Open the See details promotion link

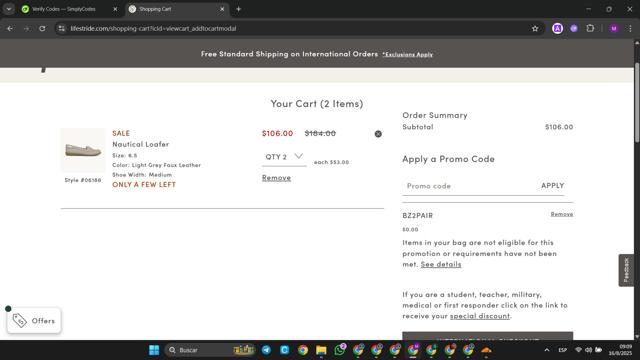[441, 264]
